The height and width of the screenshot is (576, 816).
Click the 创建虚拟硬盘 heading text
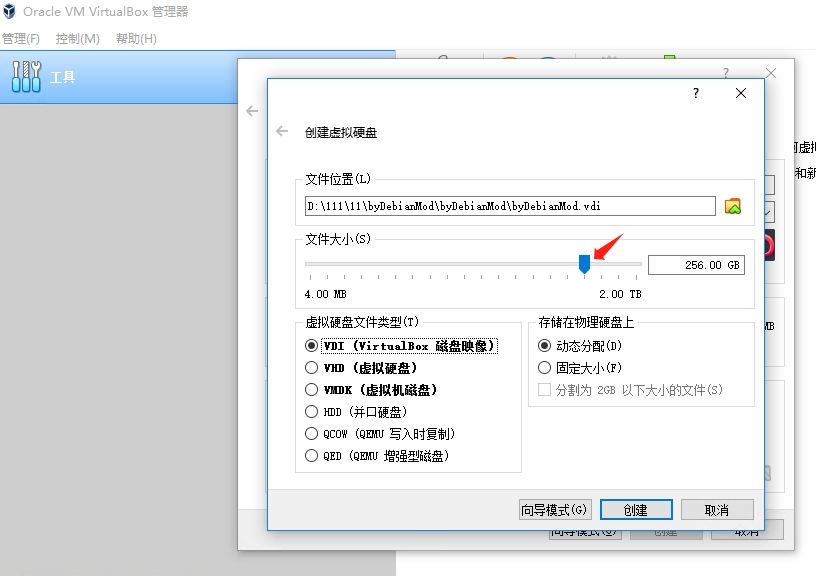coord(341,133)
